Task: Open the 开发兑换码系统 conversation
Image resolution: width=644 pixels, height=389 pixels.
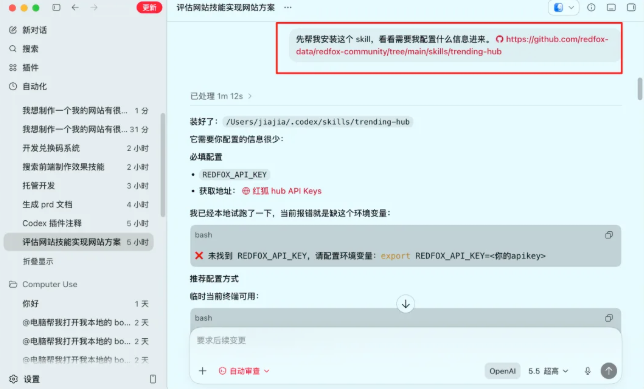Action: pyautogui.click(x=78, y=148)
